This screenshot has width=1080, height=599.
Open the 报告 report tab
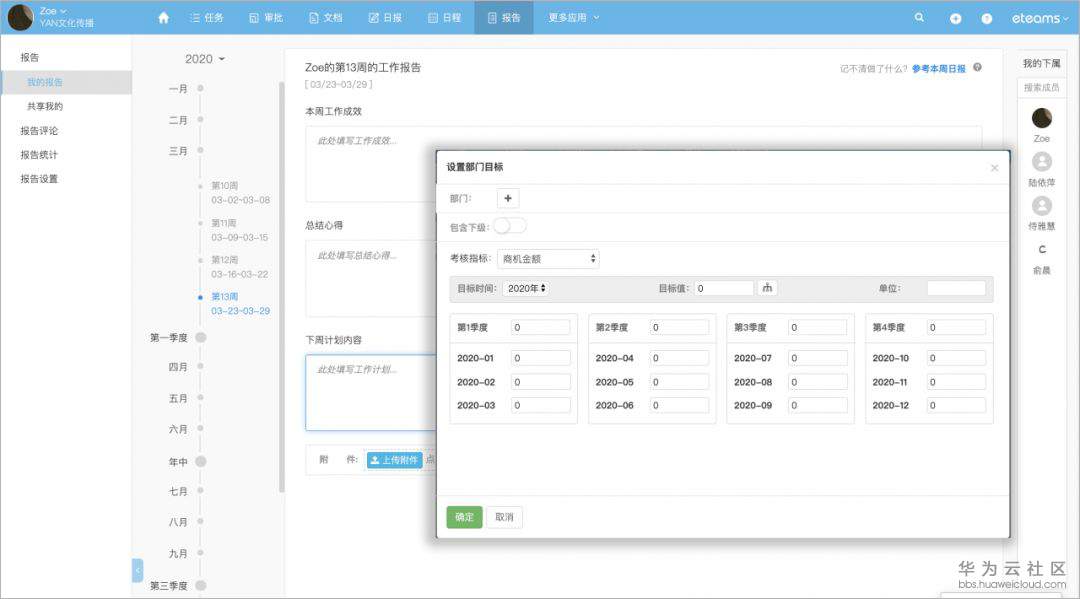pyautogui.click(x=503, y=18)
